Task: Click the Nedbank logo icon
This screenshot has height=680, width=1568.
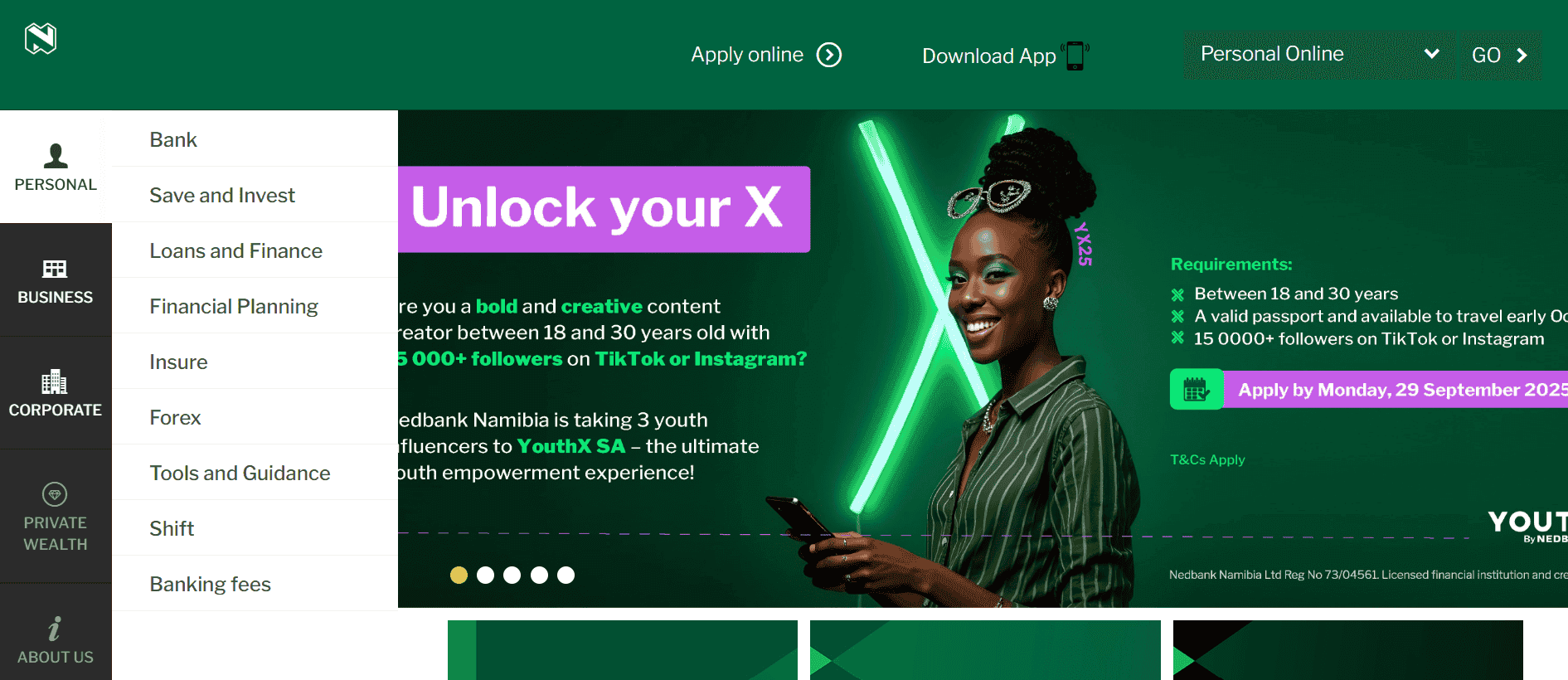Action: tap(41, 38)
